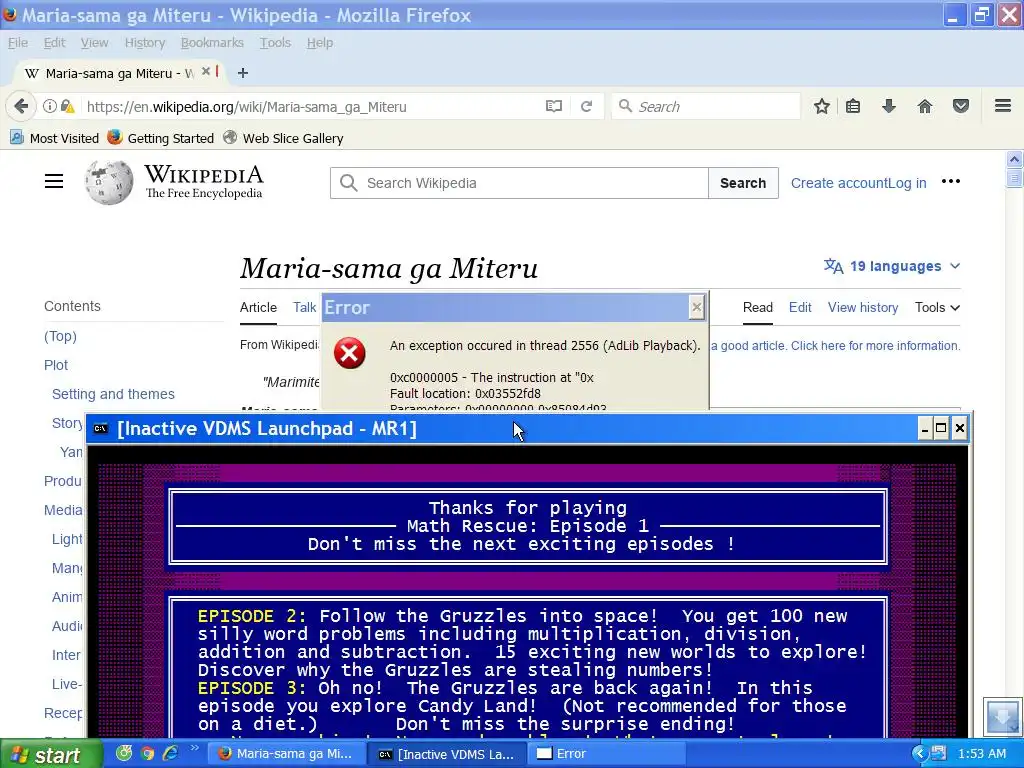Click the Start button

(x=51, y=754)
